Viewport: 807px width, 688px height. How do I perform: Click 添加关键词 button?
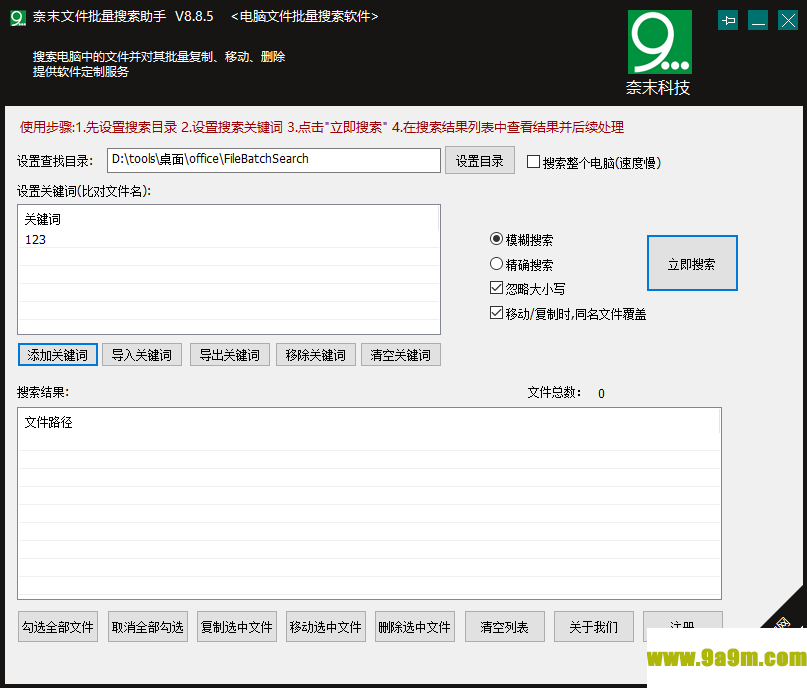(58, 355)
